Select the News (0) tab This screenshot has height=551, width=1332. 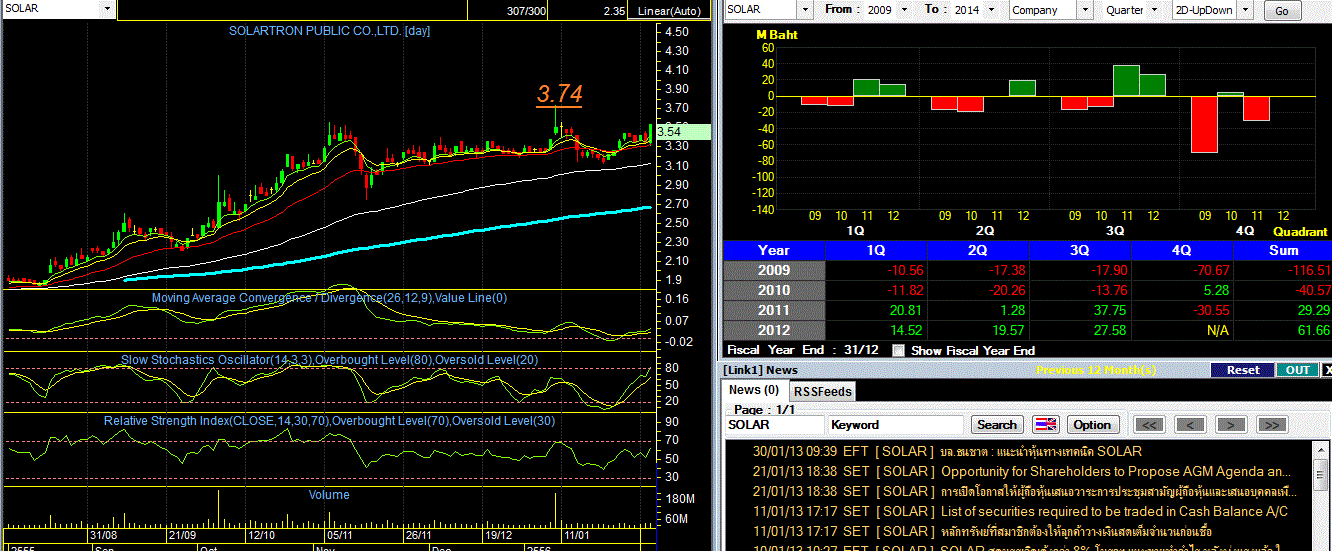(x=754, y=390)
